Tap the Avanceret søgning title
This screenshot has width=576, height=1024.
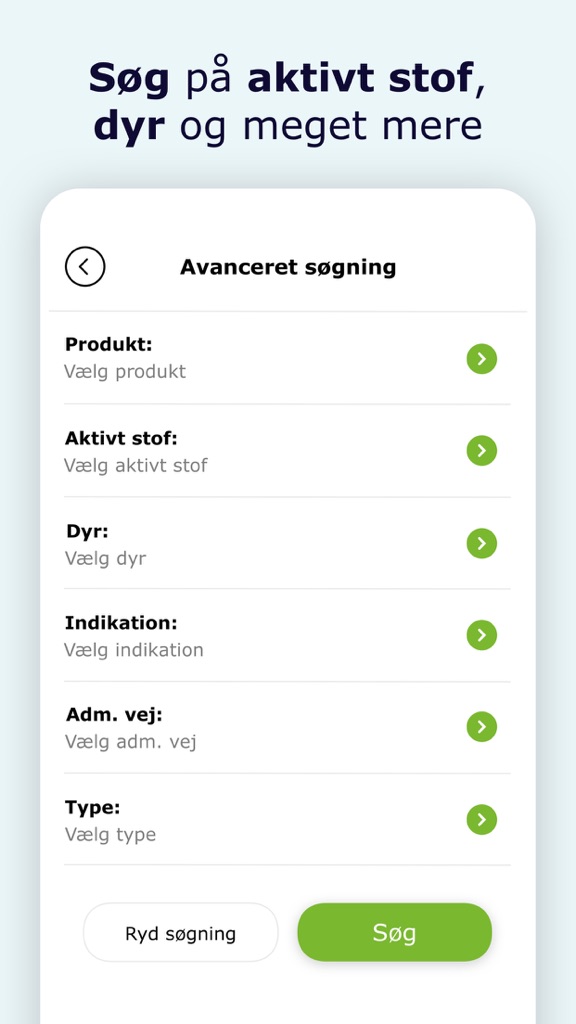point(288,267)
